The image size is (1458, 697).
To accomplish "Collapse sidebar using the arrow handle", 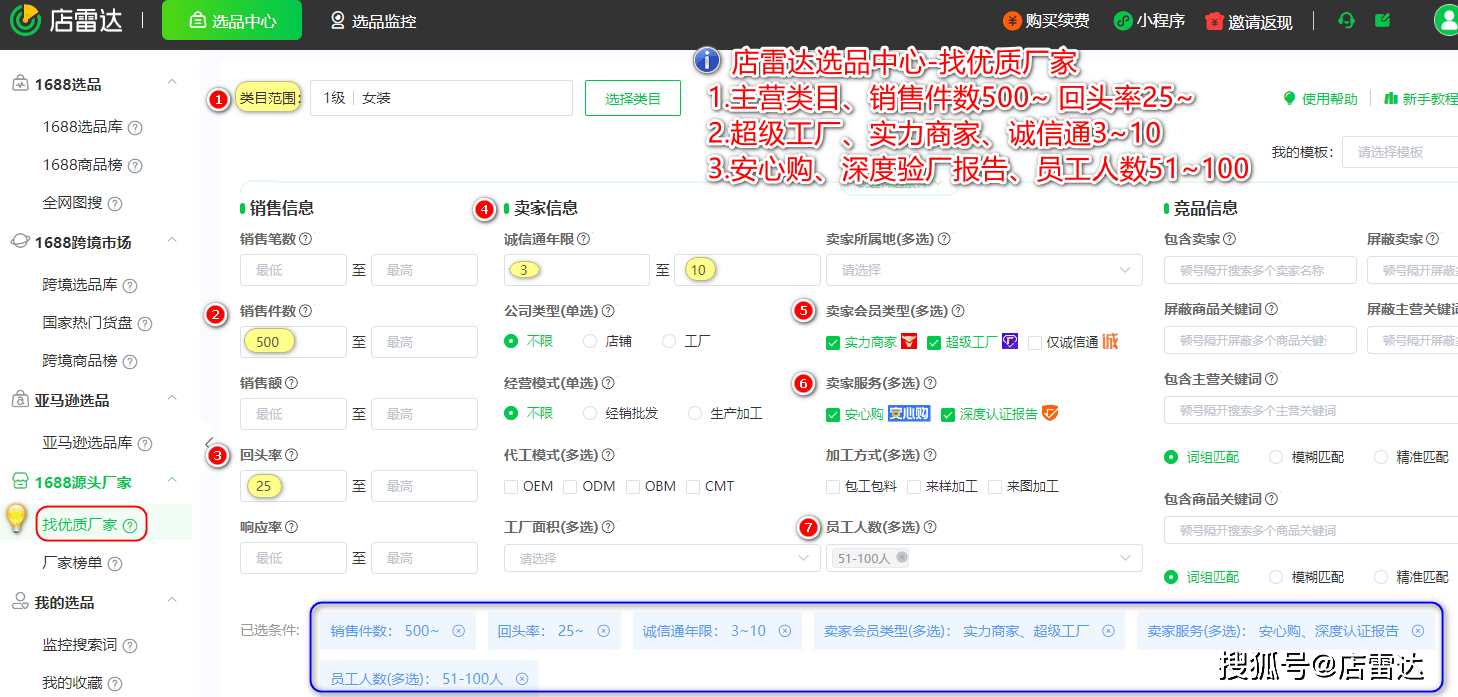I will pos(209,442).
